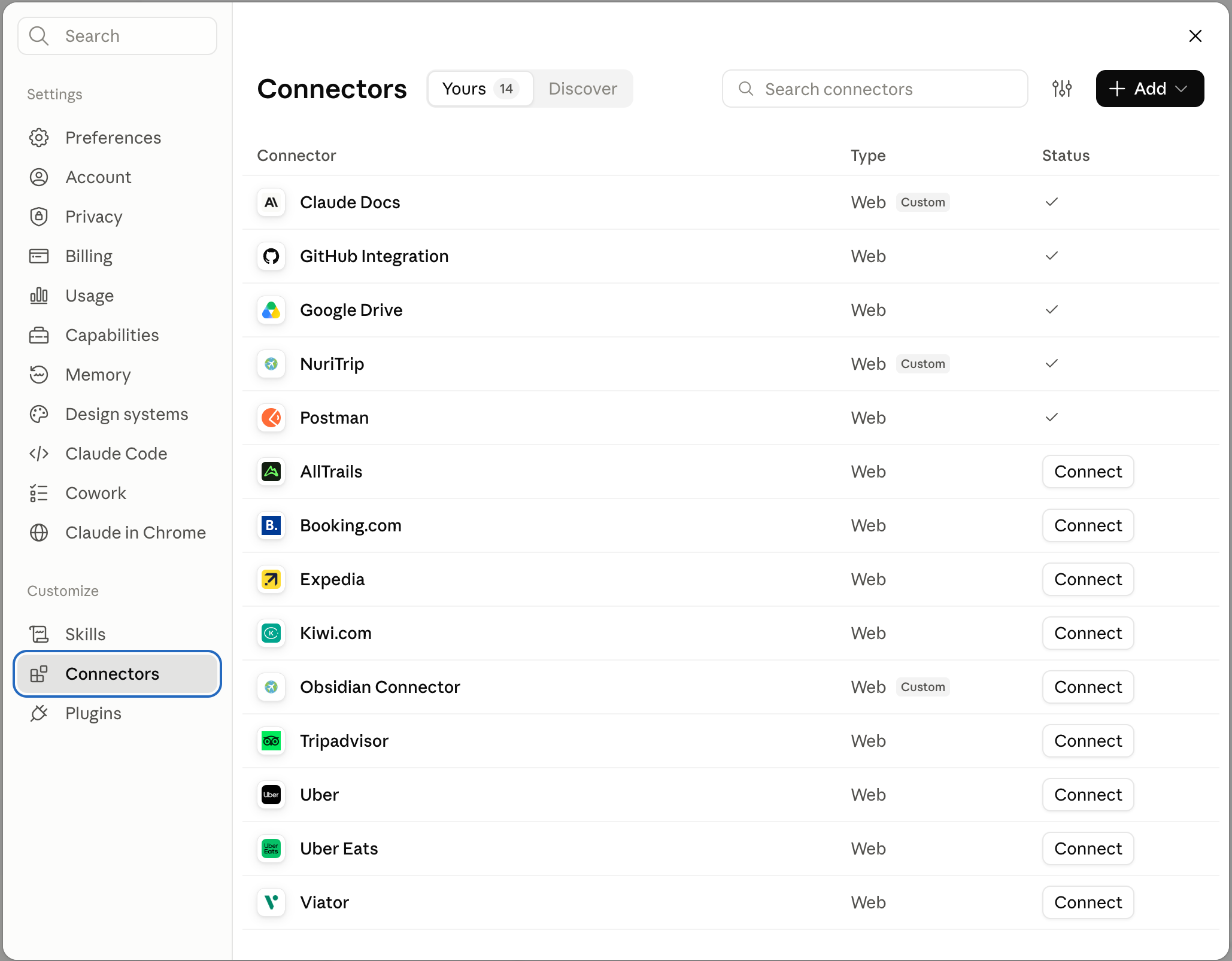The height and width of the screenshot is (961, 1232).
Task: Connect the Kiwi.com connector
Action: tap(1088, 633)
